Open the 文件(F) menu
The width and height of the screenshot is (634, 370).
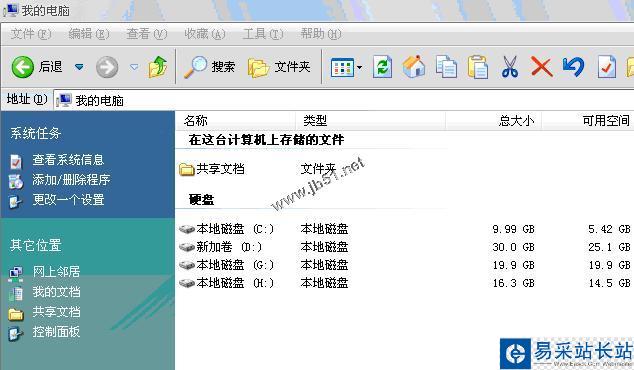[31, 34]
